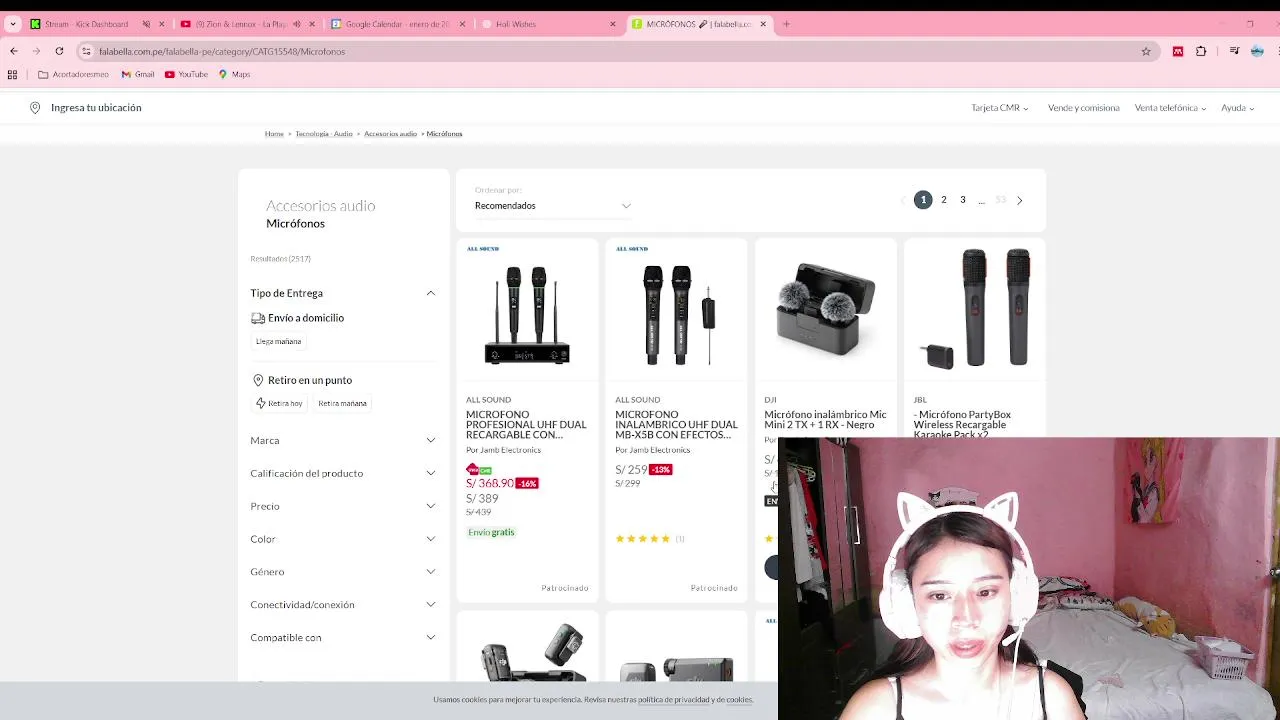Expand the Color filter

tap(343, 539)
